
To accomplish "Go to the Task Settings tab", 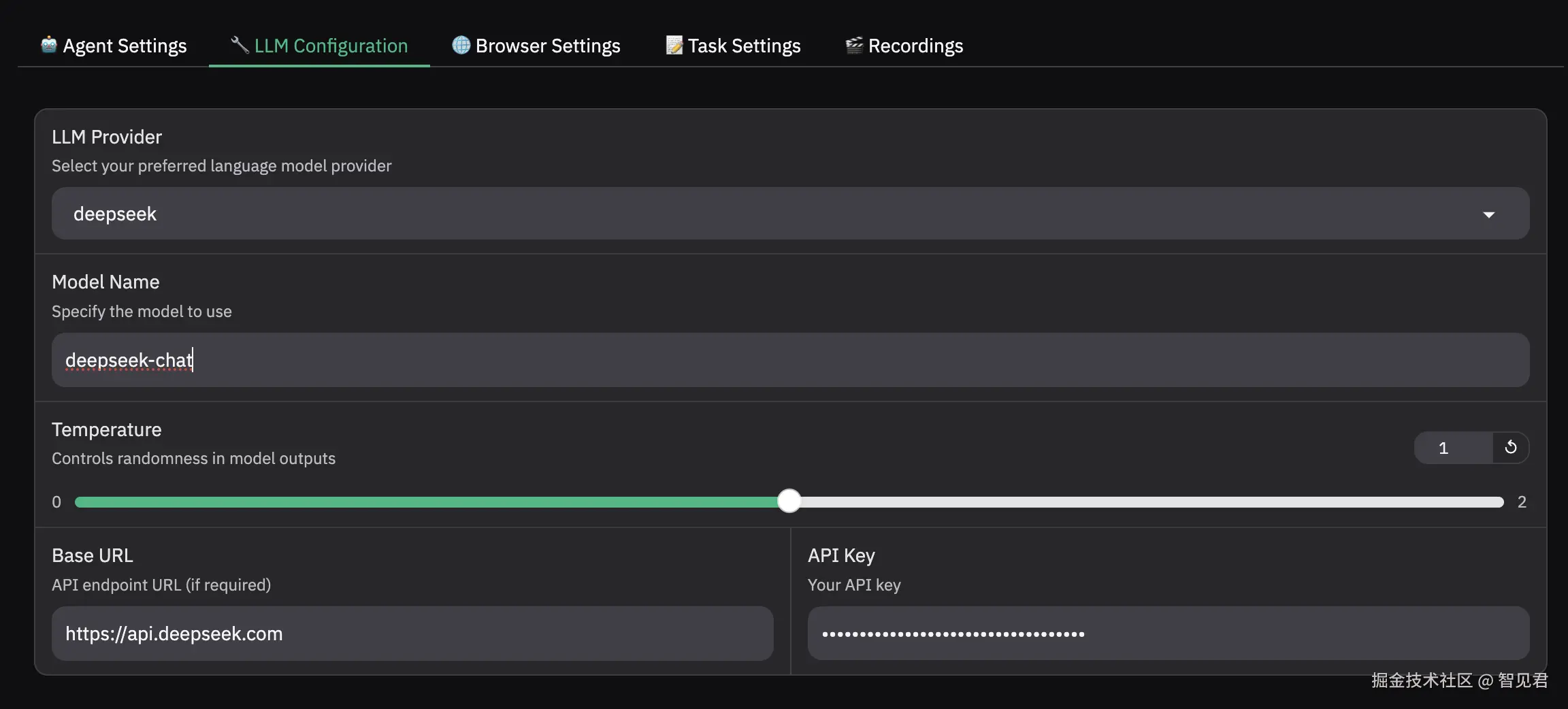I will point(733,46).
